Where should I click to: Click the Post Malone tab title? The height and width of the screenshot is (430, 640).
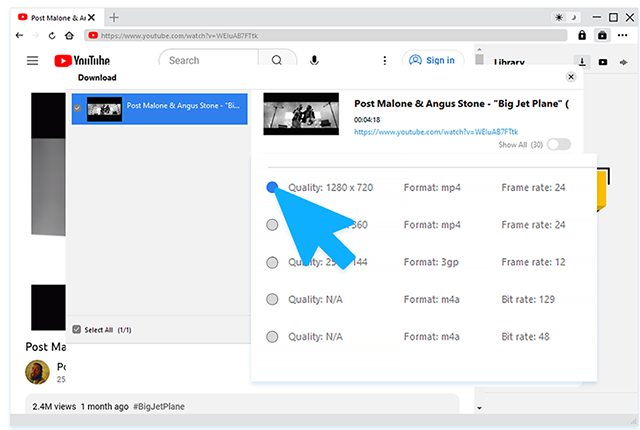[58, 18]
